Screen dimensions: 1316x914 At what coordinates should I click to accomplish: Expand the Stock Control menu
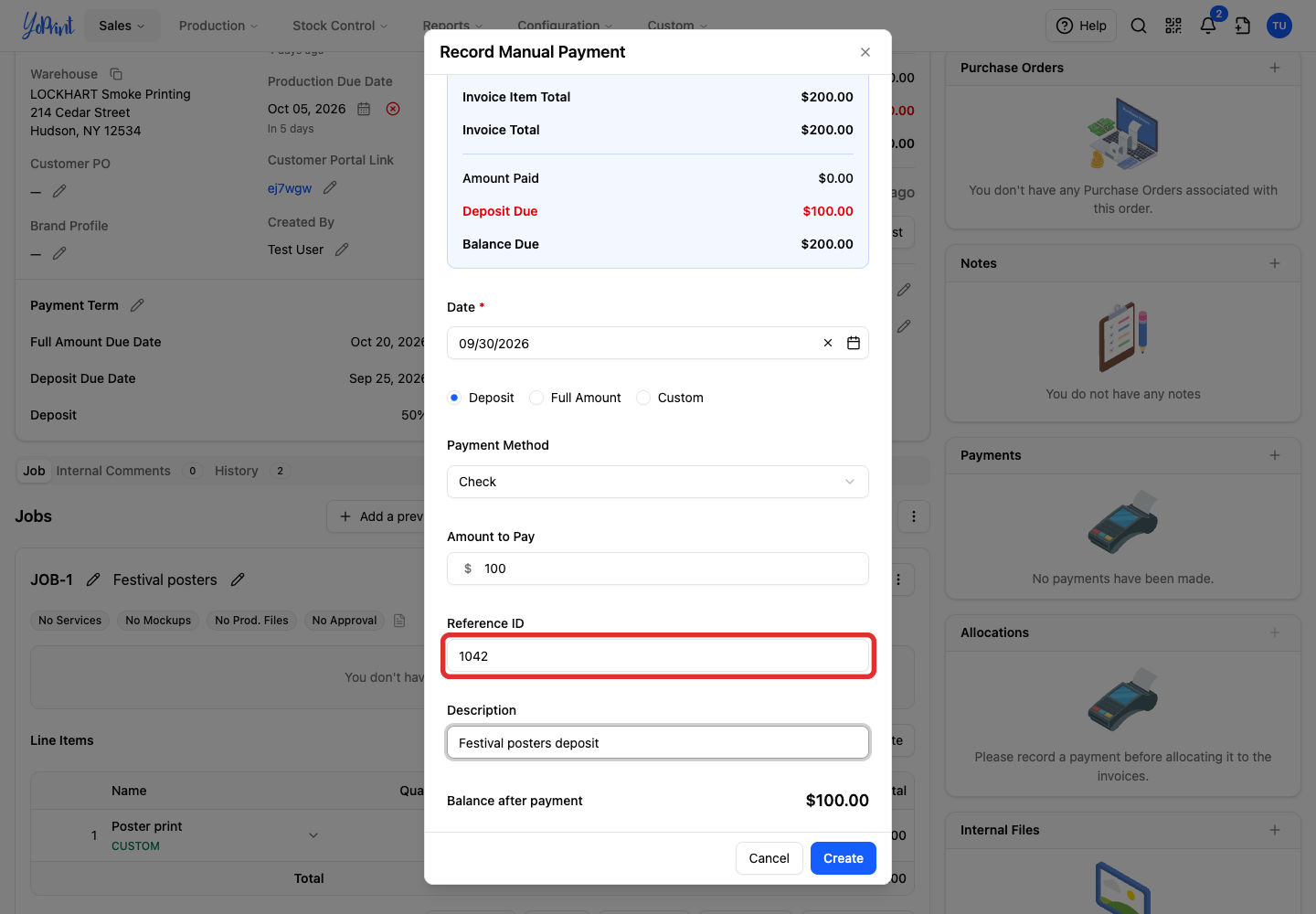(x=340, y=26)
